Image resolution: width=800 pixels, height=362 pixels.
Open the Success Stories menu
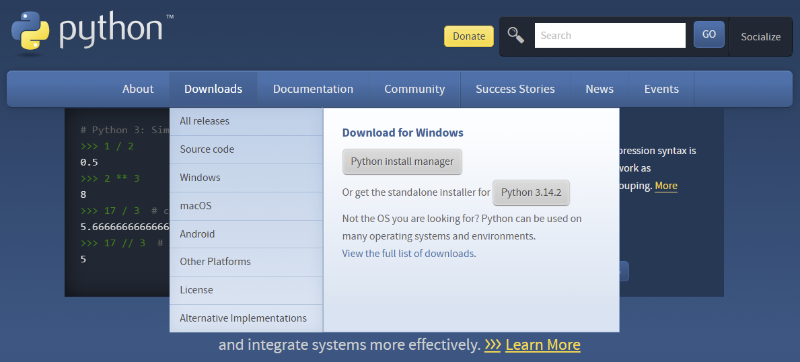[515, 89]
